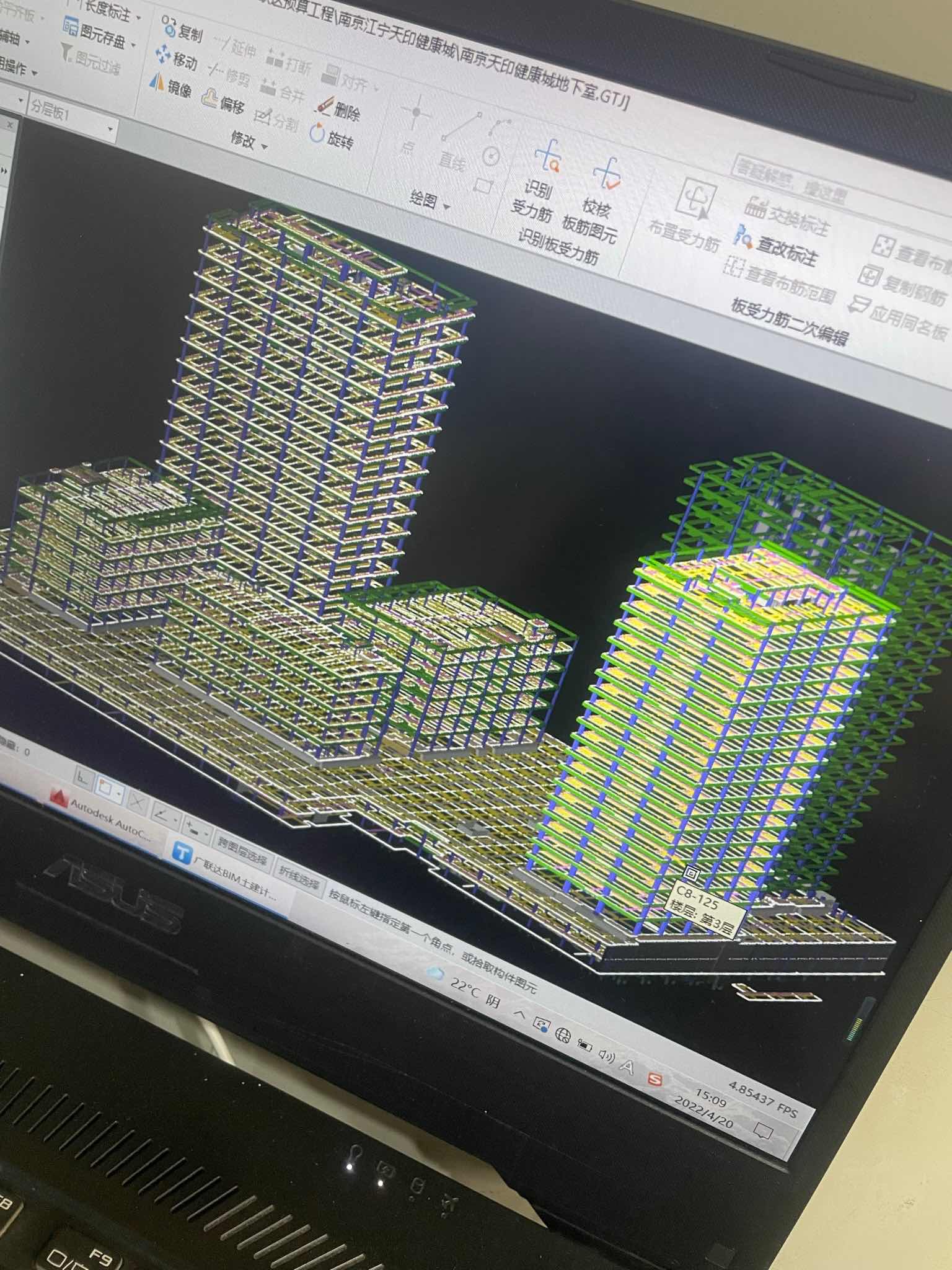The image size is (952, 1270).
Task: Click the 合并 (Merge) tool
Action: (283, 89)
